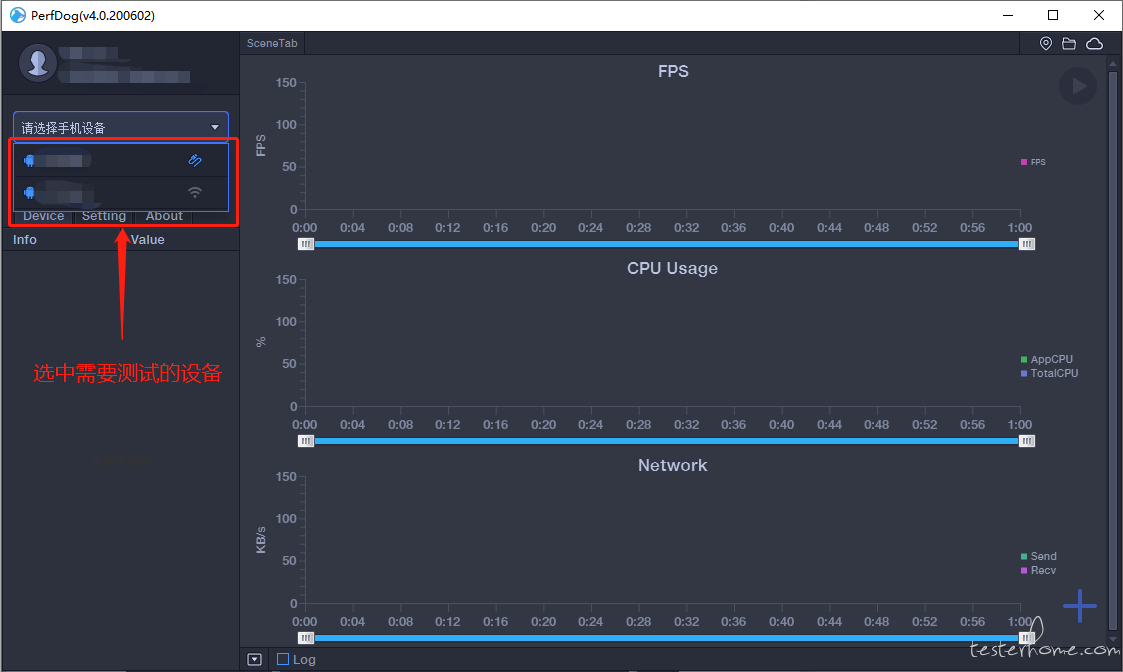Click FPS chart left range handle
The image size is (1123, 672).
[306, 244]
